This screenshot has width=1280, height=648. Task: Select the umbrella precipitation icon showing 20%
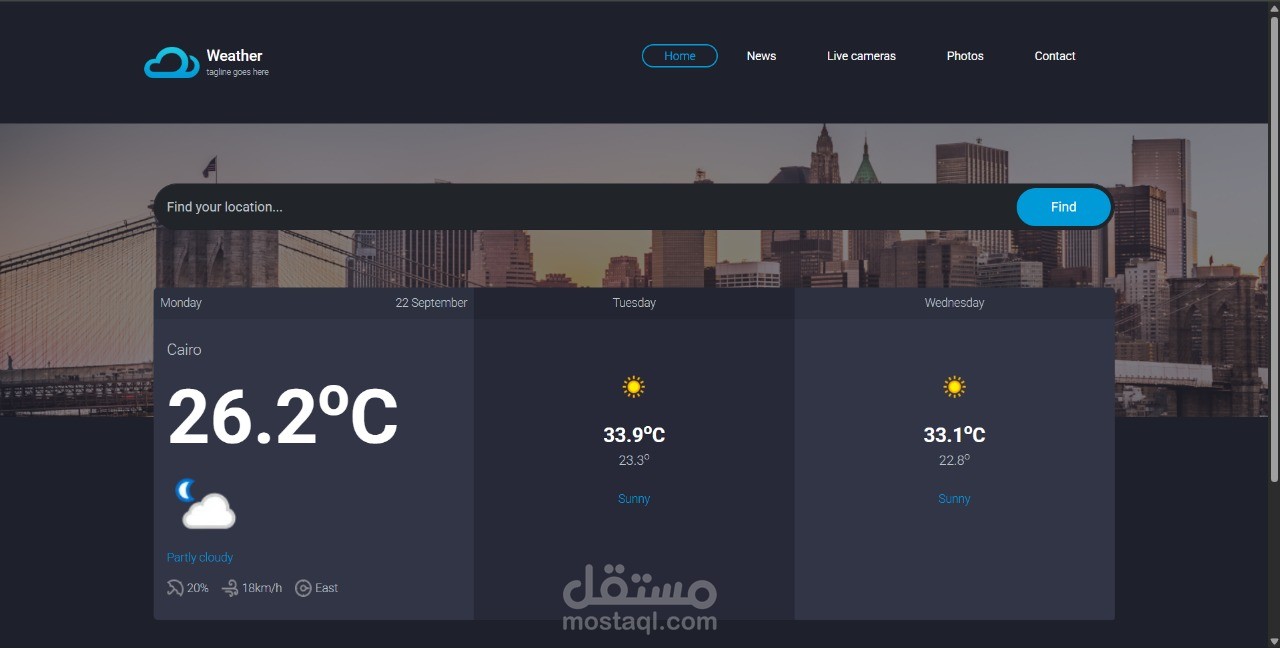click(176, 588)
